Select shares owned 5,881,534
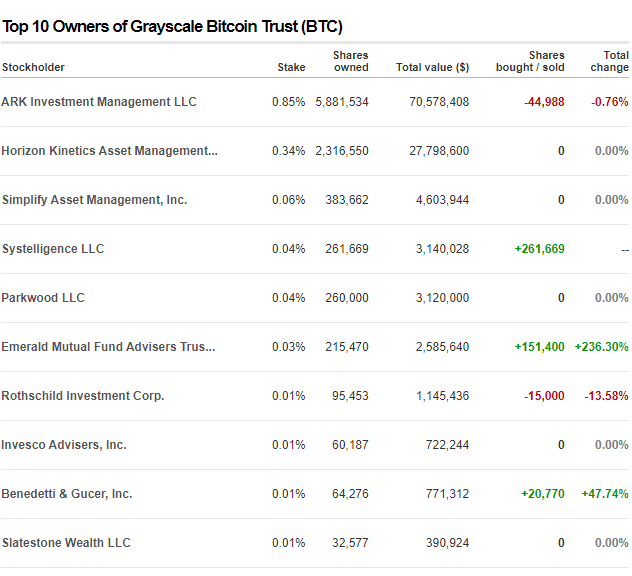Viewport: 632px width, 576px height. tap(342, 102)
